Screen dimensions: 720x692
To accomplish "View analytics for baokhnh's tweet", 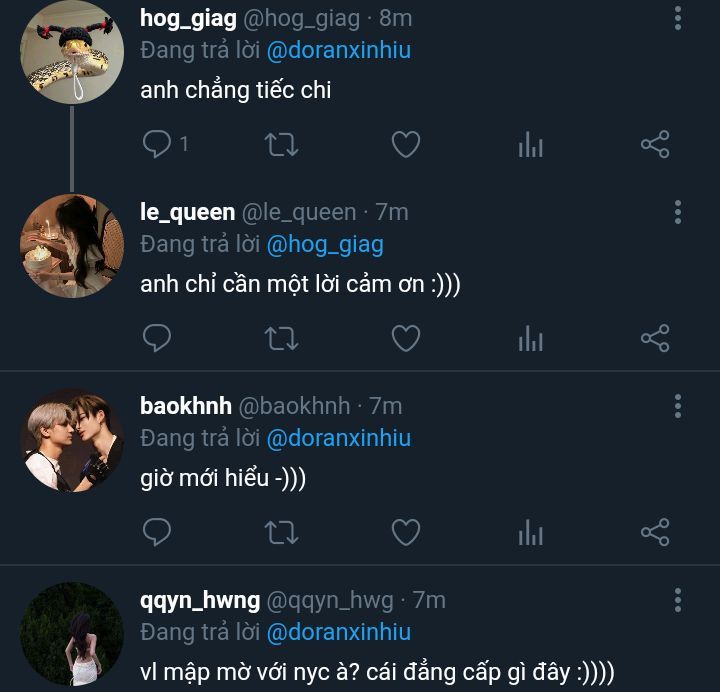I will (530, 532).
